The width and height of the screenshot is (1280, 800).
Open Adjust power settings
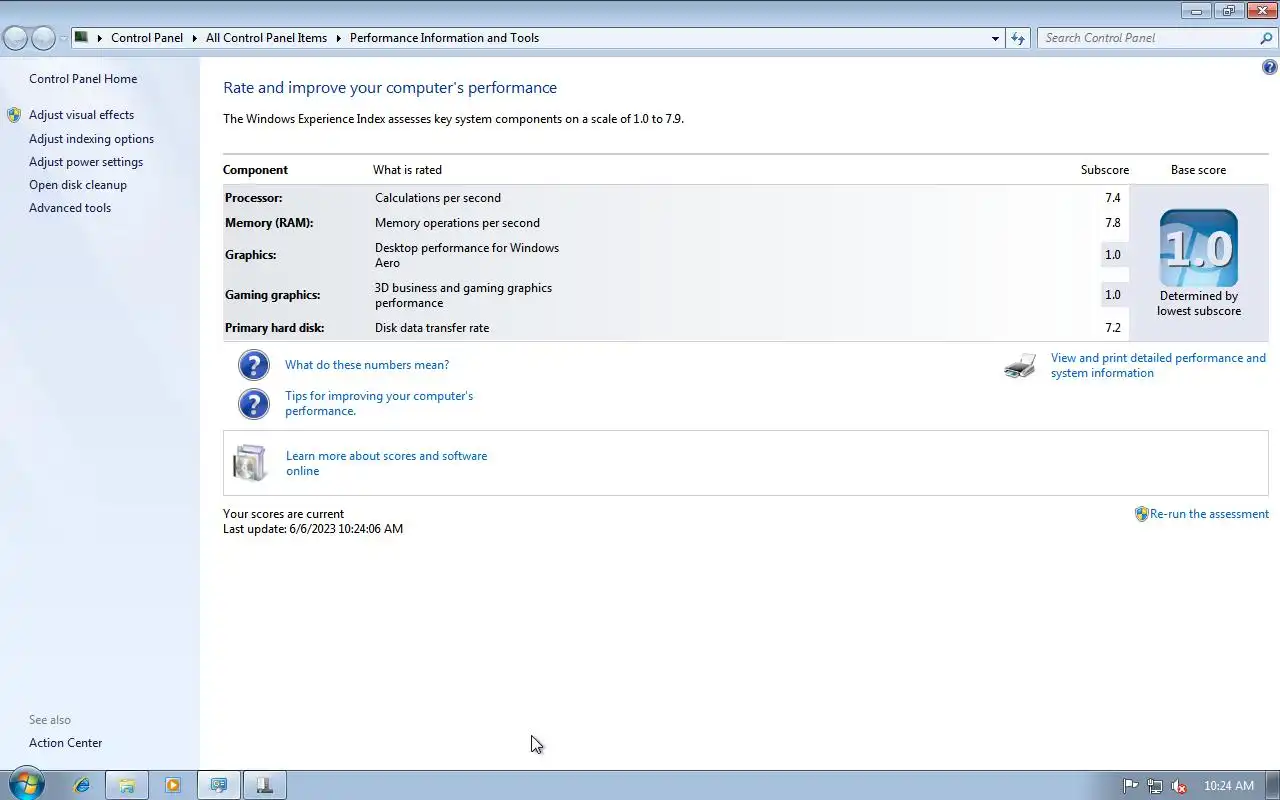coord(86,162)
